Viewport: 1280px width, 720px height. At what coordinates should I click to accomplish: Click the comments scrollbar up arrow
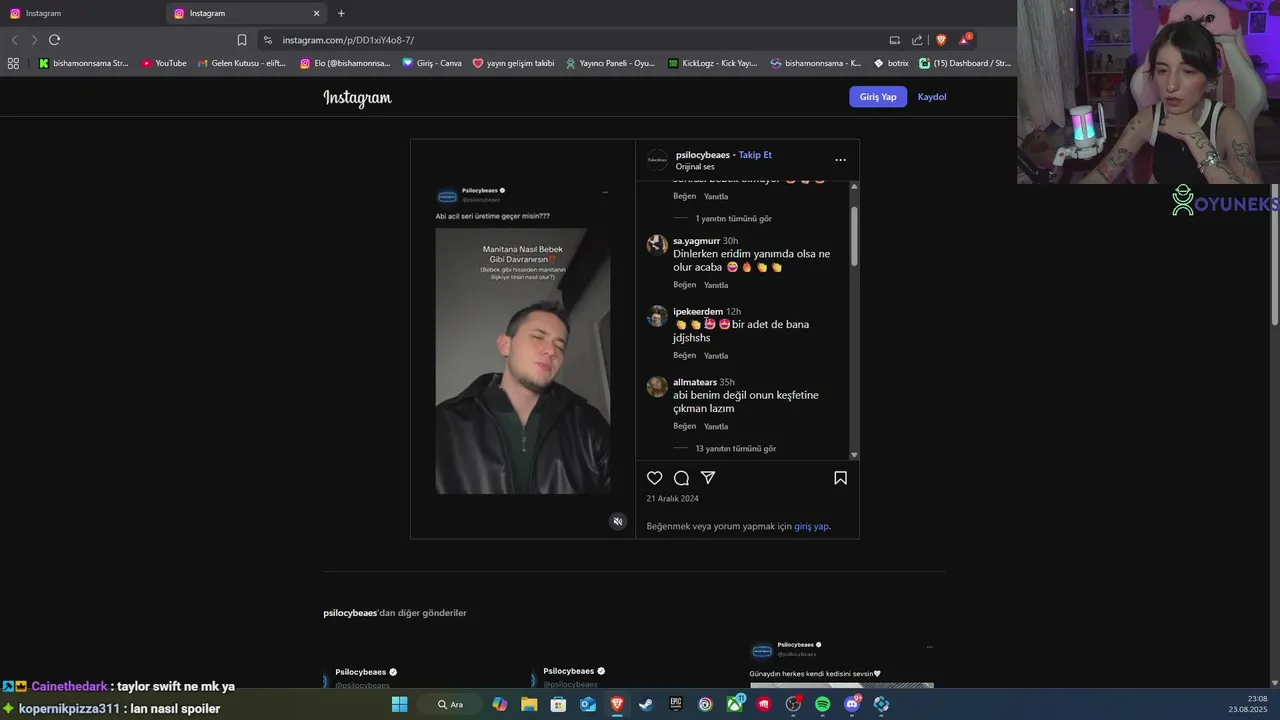point(854,186)
